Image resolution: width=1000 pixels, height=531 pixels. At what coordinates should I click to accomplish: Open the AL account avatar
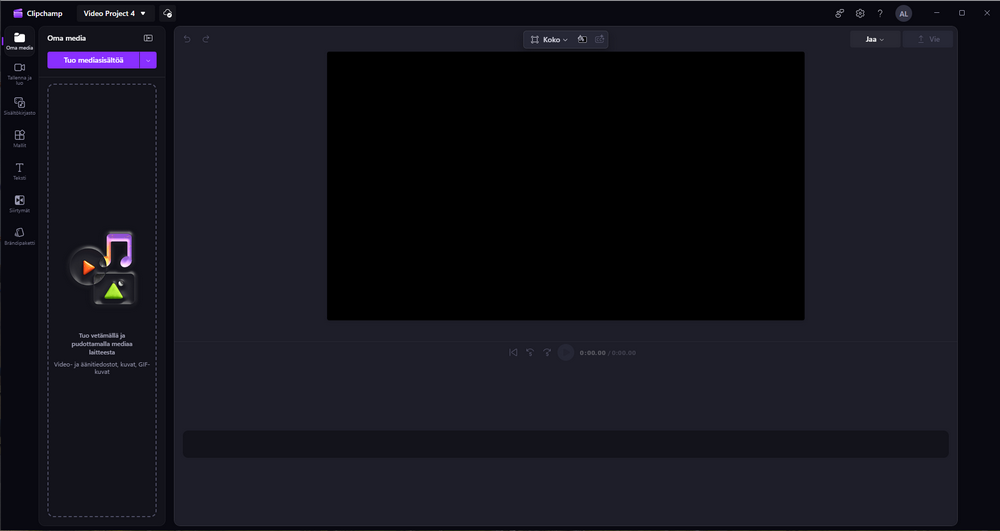point(903,13)
